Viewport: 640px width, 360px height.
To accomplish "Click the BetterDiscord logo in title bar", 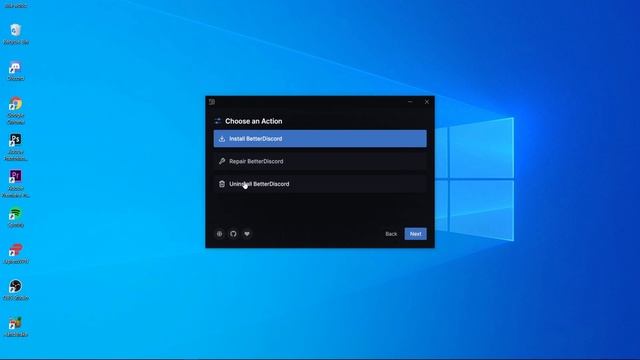I will pyautogui.click(x=212, y=102).
